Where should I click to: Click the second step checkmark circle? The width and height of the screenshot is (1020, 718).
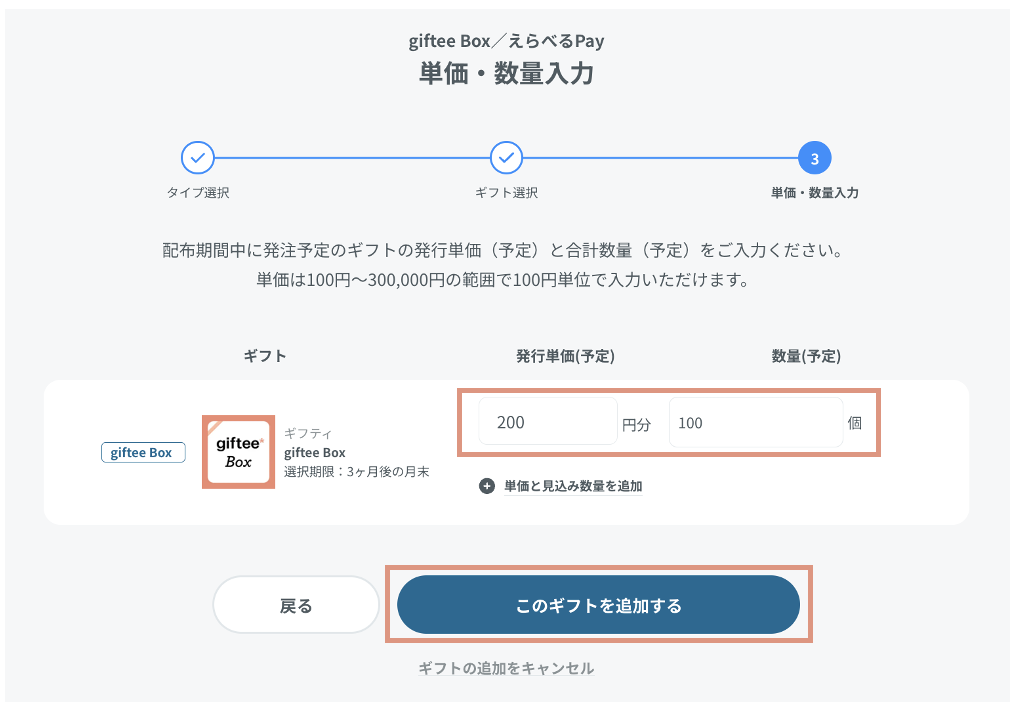506,157
